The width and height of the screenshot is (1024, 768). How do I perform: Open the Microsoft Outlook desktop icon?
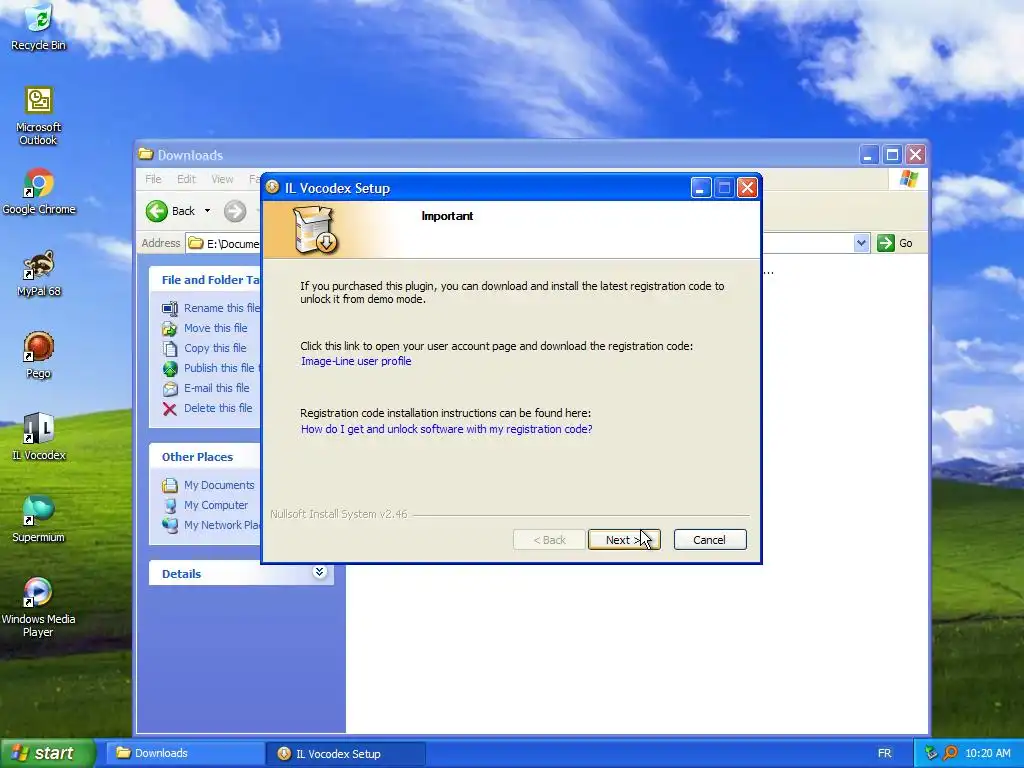tap(39, 116)
